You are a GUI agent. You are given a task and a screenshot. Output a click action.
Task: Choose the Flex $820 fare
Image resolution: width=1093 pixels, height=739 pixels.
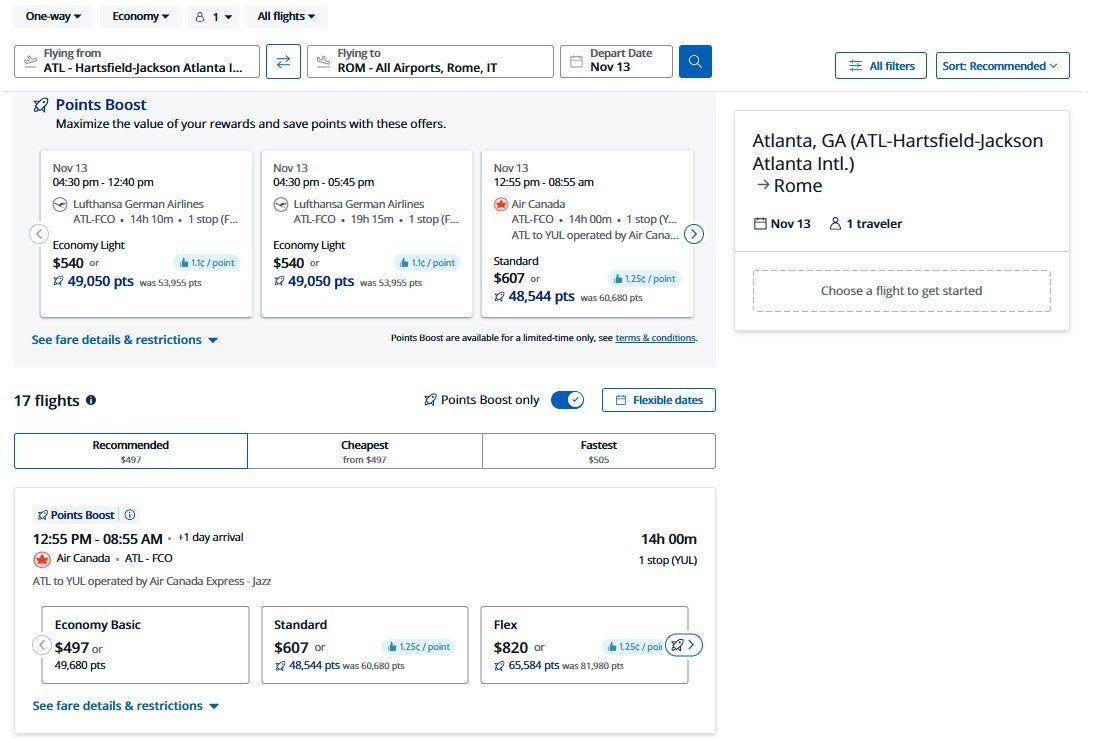pyautogui.click(x=584, y=645)
